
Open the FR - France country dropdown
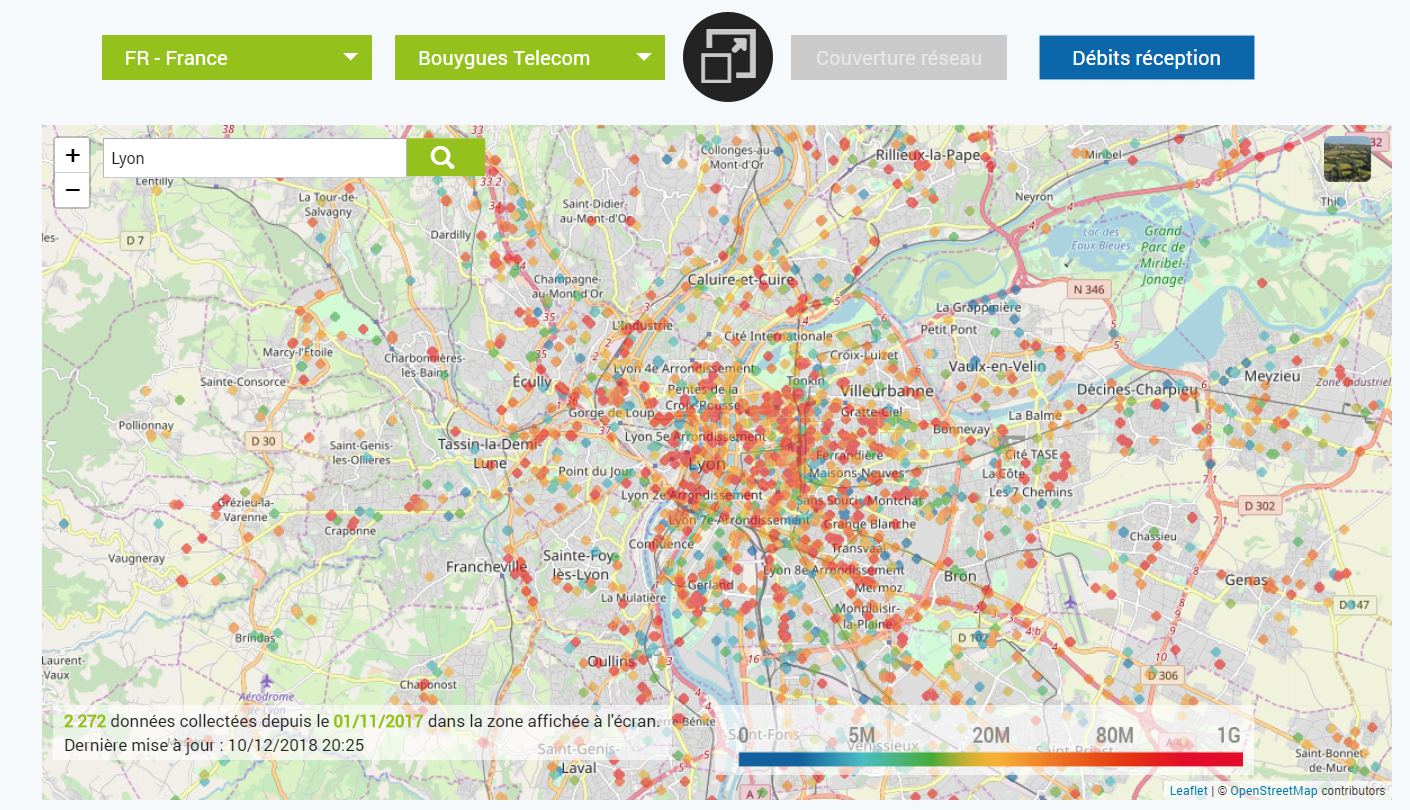pyautogui.click(x=237, y=58)
